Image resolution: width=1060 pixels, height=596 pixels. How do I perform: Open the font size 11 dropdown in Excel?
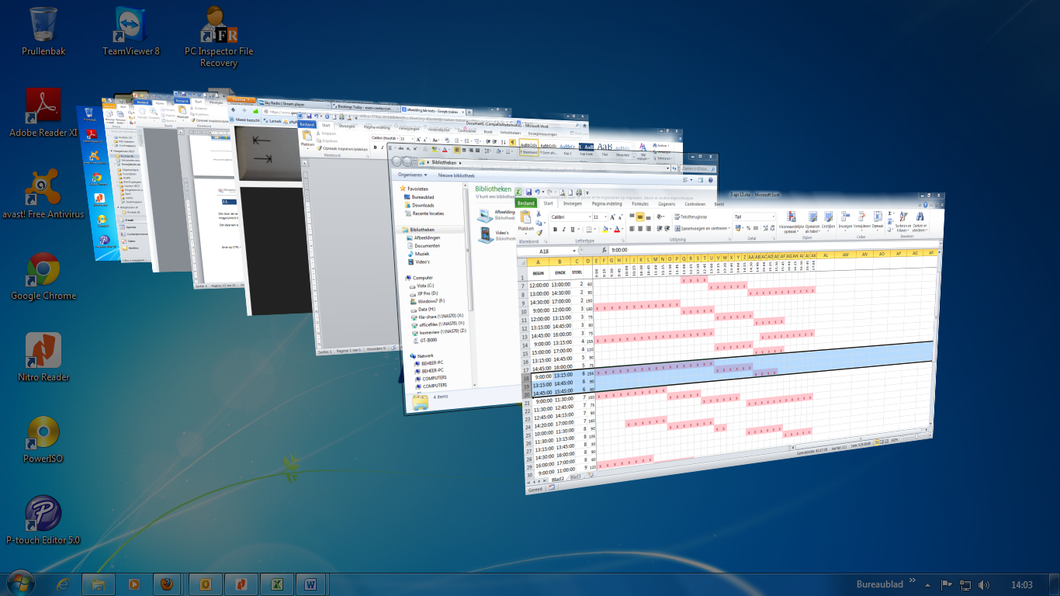point(606,217)
